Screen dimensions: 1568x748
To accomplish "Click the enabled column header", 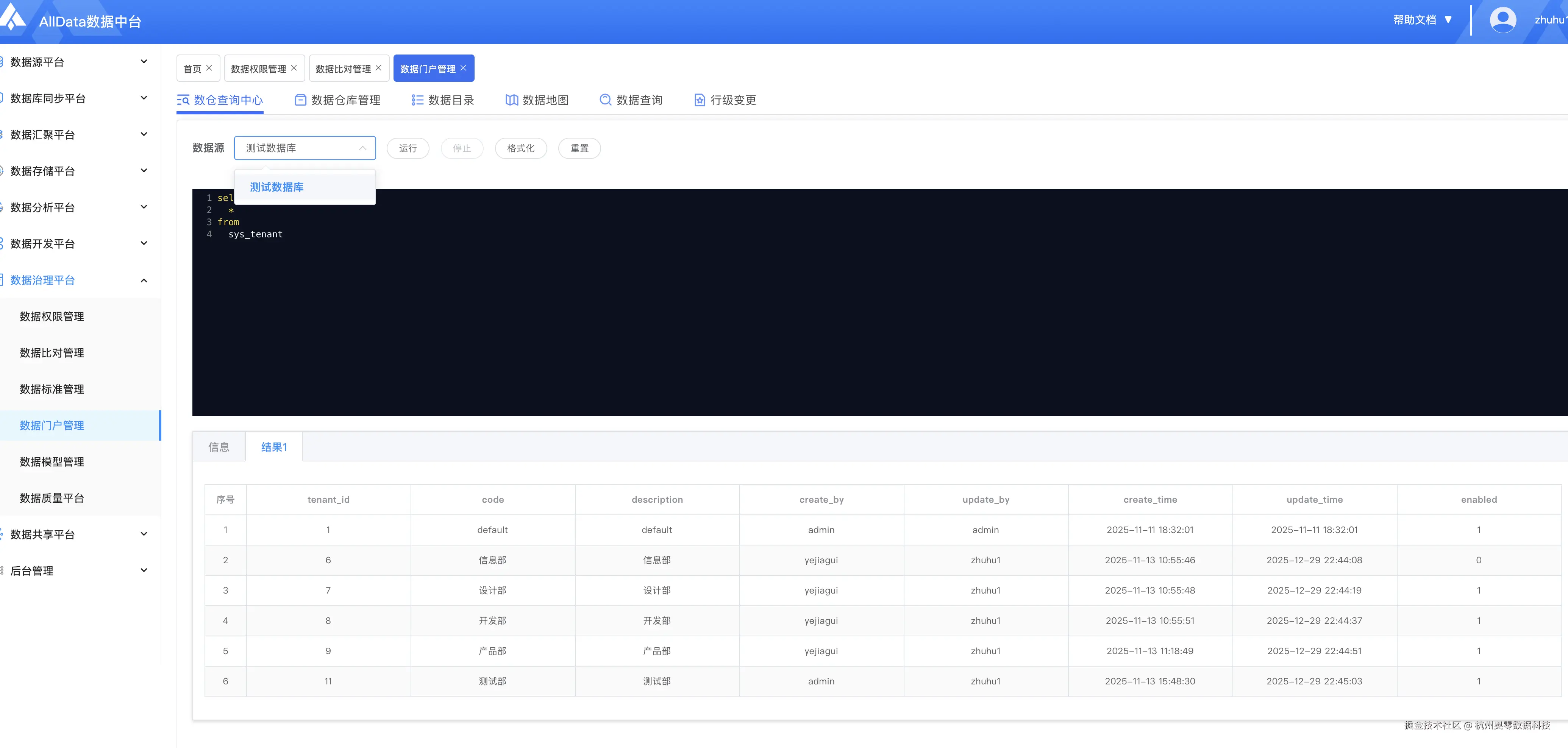I will click(x=1479, y=499).
